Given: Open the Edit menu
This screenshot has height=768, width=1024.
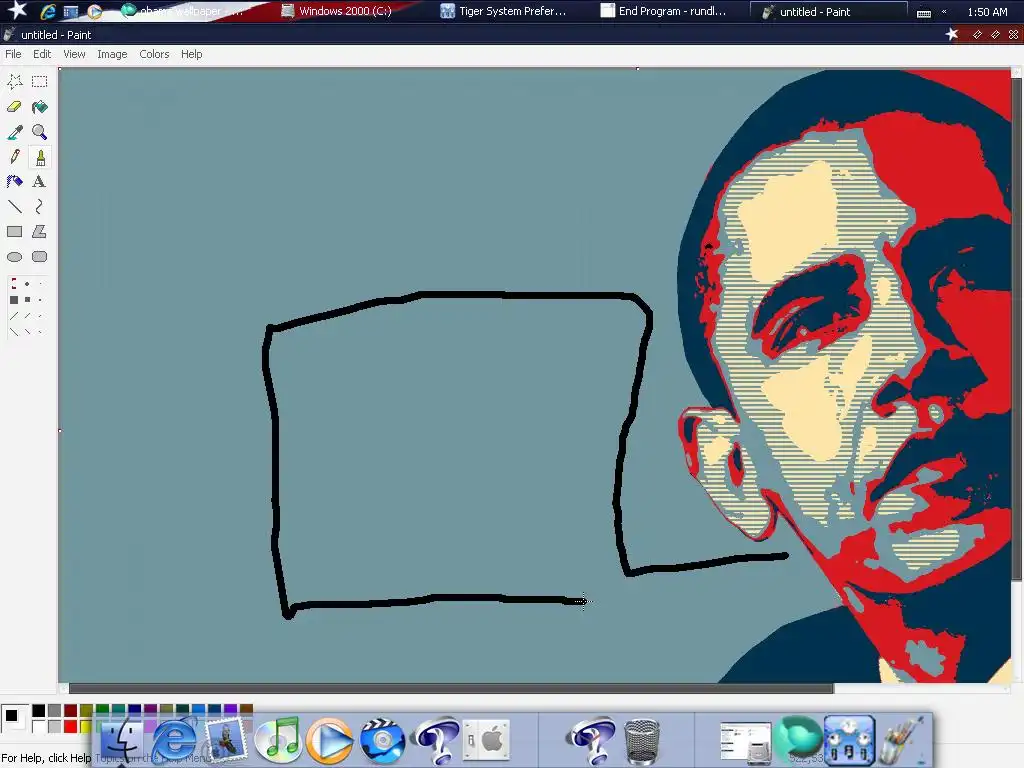Looking at the screenshot, I should coord(42,54).
